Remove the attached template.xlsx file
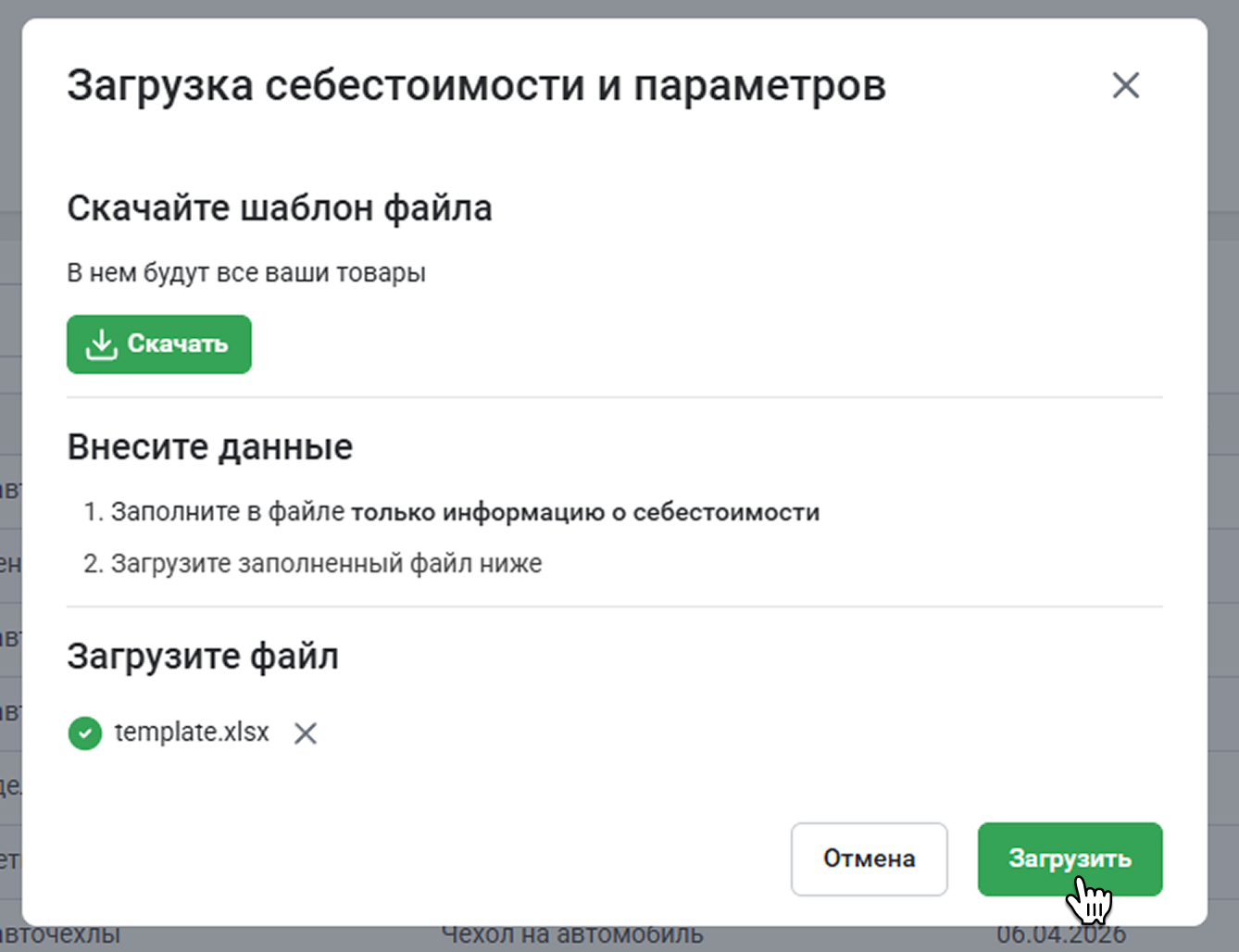Viewport: 1239px width, 952px height. point(306,733)
